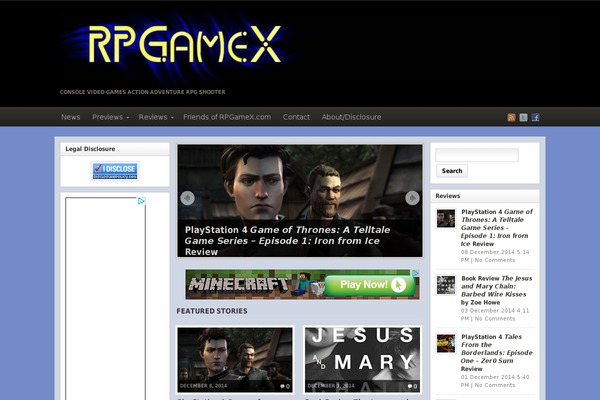Viewport: 600px width, 400px height.
Task: Open the Twitter icon in navbar
Action: click(x=523, y=117)
